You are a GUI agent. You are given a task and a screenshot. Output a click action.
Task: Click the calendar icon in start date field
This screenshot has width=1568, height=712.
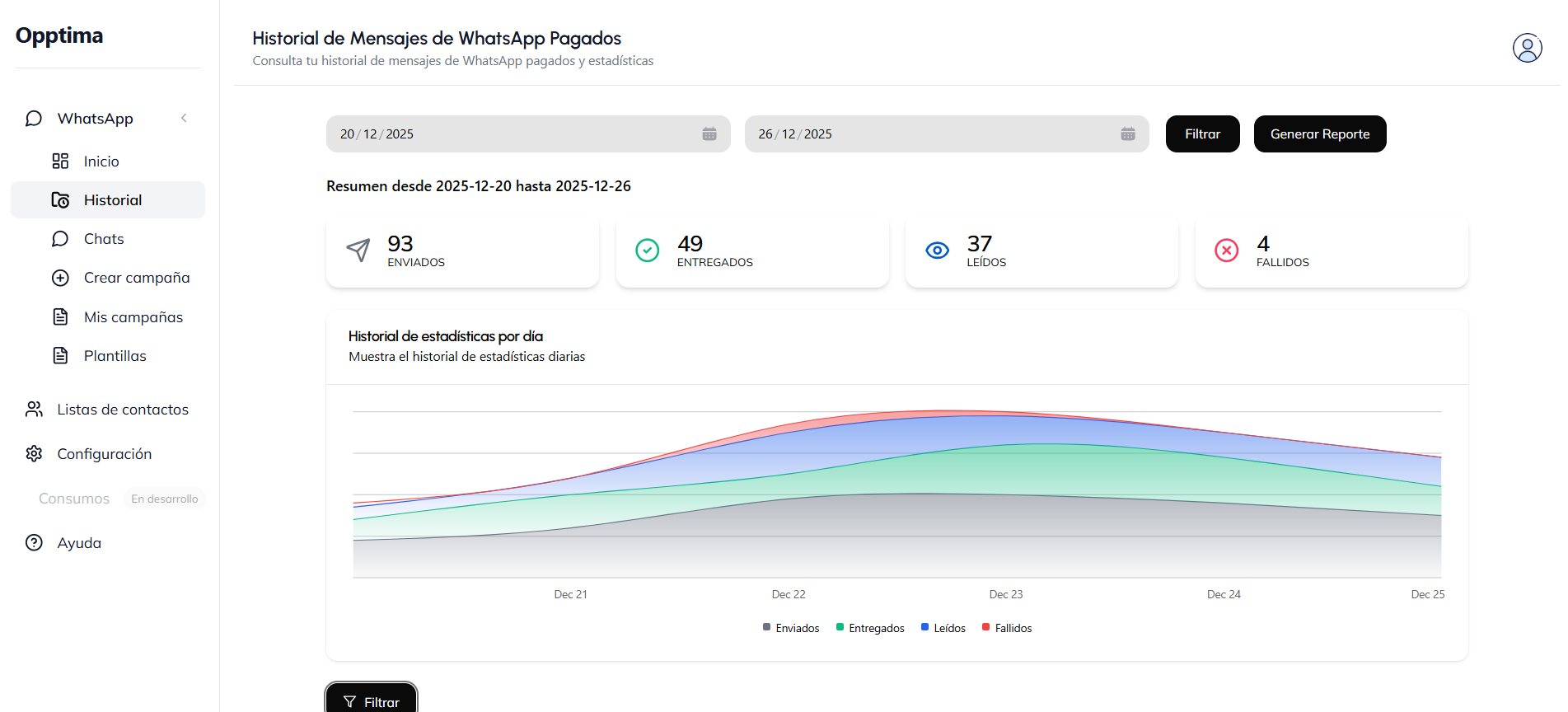[709, 134]
